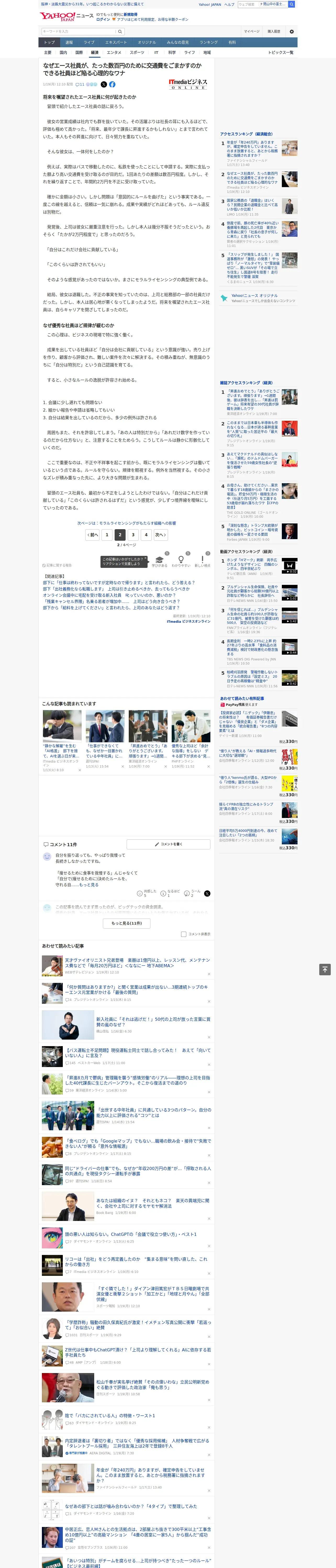336x1568 pixels.
Task: Open マイページ link
Action: [252, 32]
